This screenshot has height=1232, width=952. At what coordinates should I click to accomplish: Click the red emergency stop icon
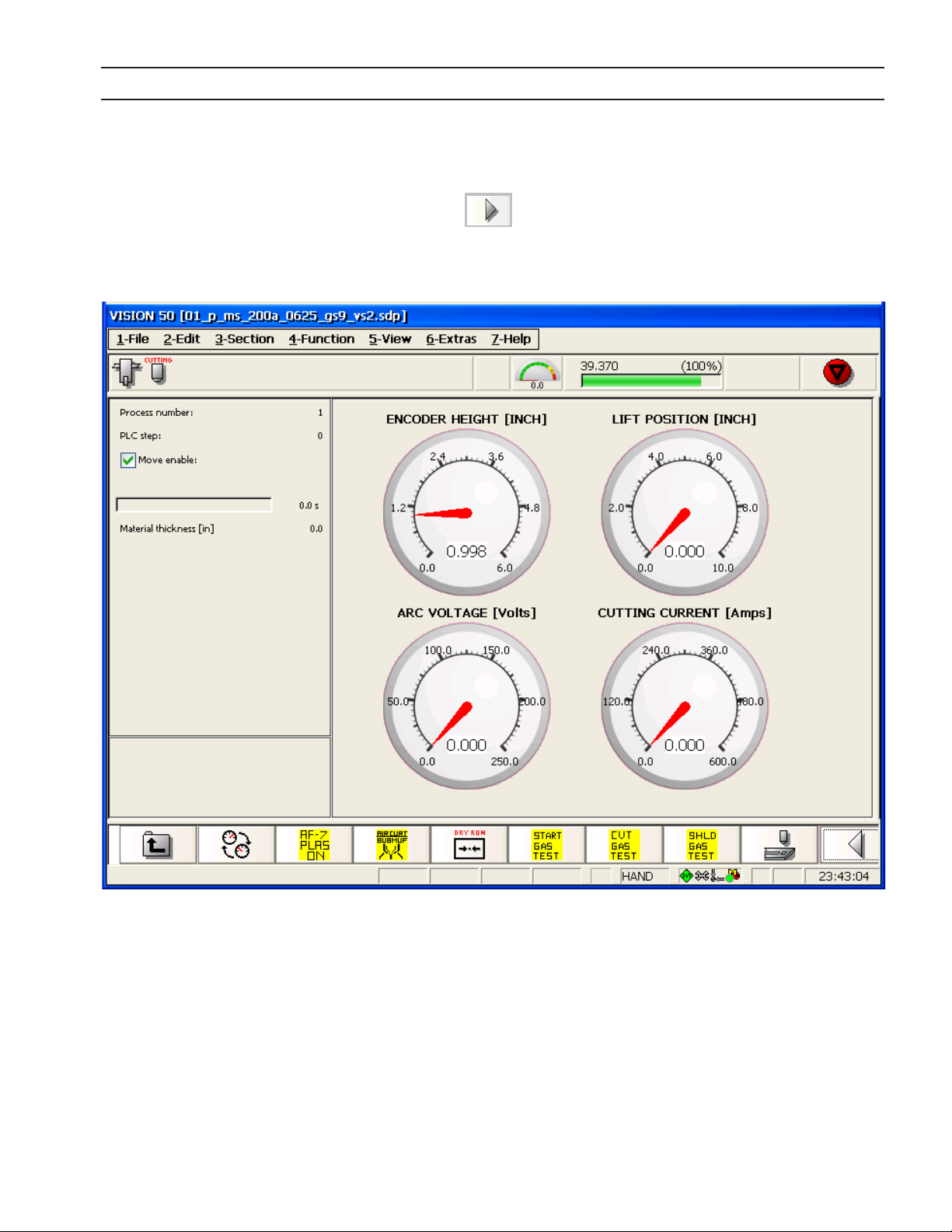tap(838, 373)
